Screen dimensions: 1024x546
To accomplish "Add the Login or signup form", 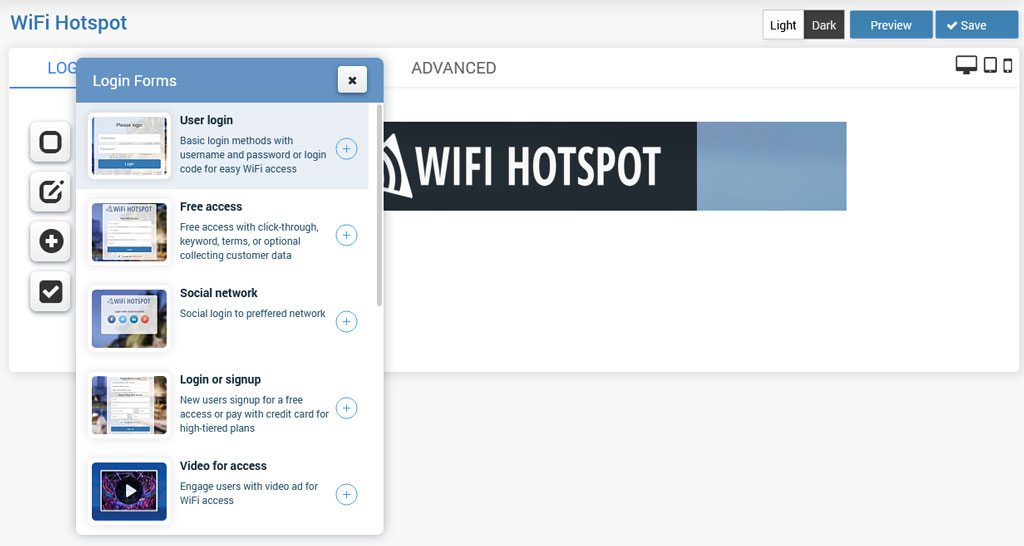I will pyautogui.click(x=346, y=408).
